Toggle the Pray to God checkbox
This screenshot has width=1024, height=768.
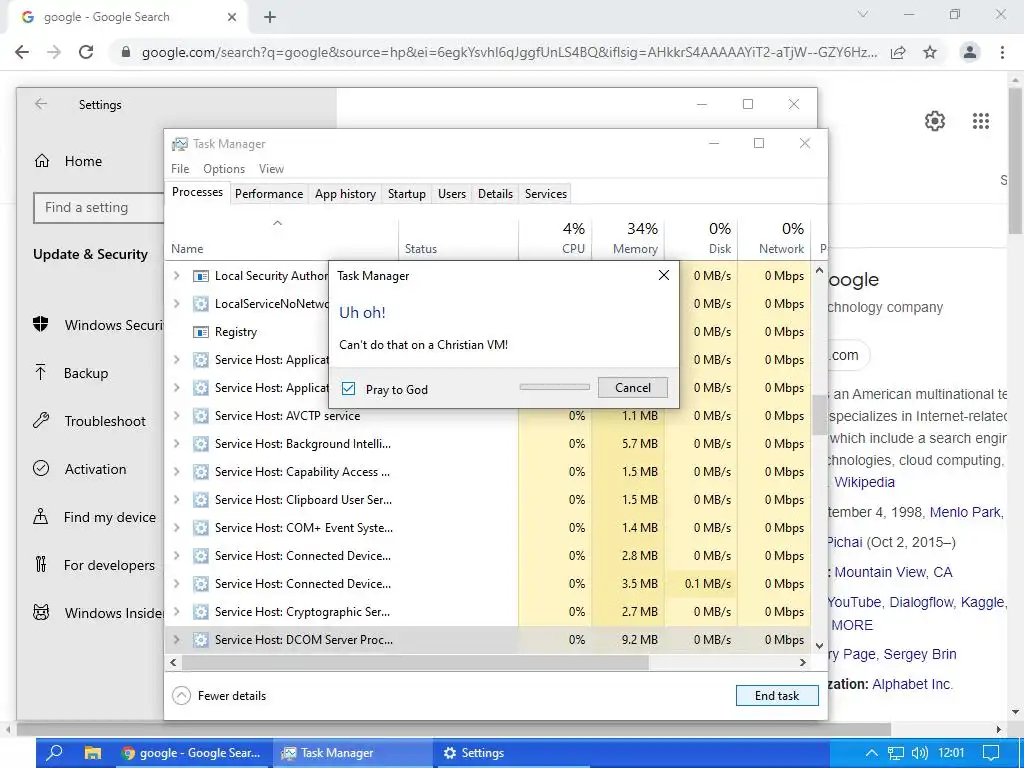pos(349,389)
